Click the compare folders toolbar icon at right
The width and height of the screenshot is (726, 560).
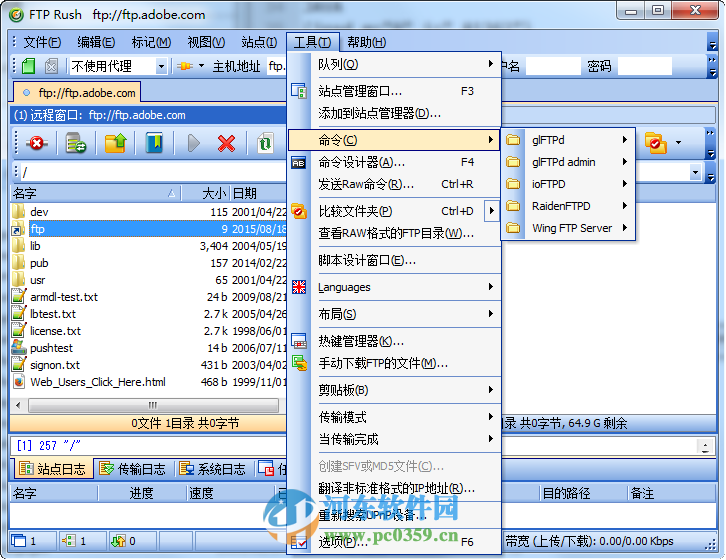[655, 143]
